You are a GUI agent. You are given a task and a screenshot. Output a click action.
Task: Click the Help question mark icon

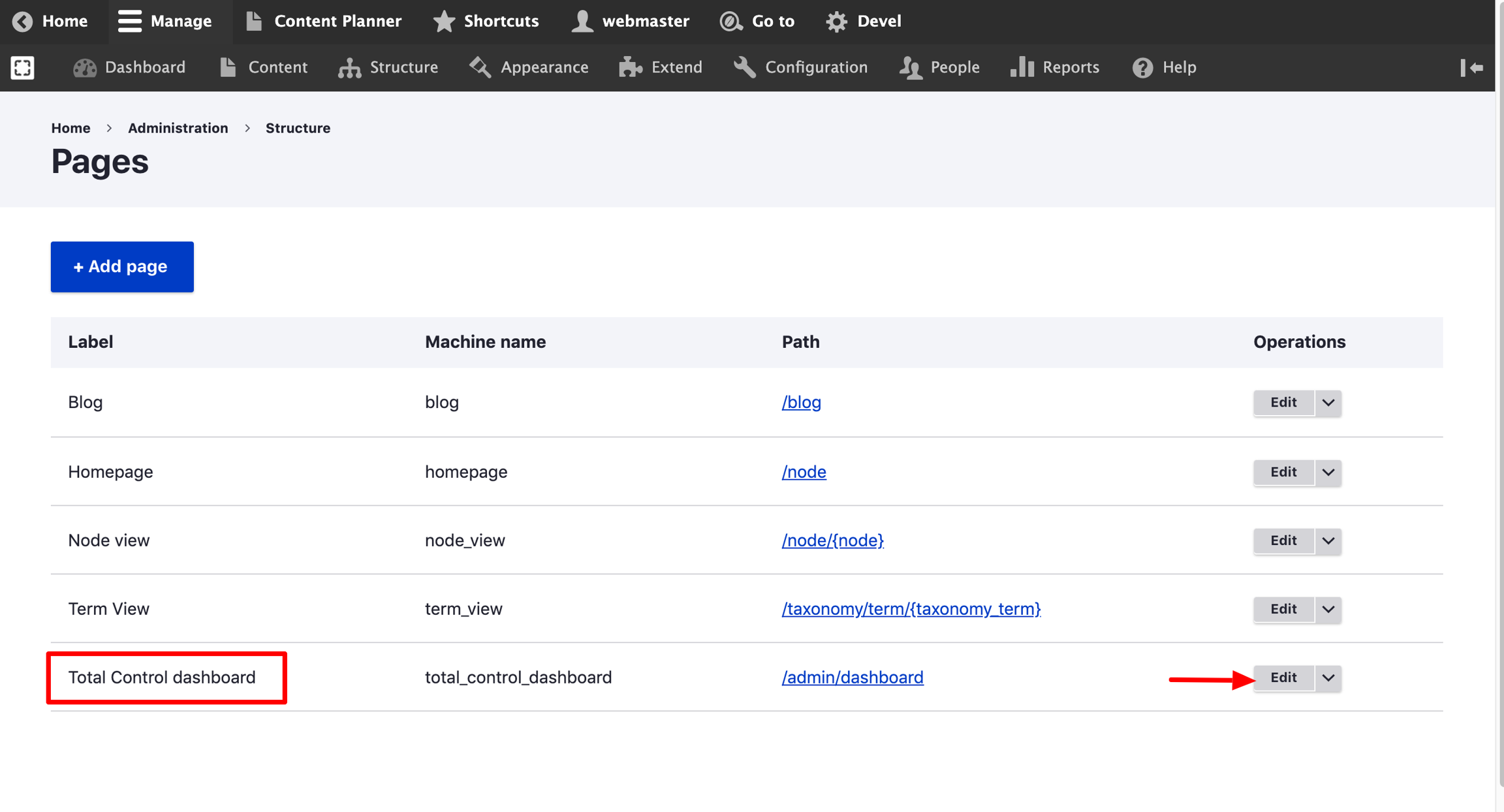(1142, 67)
